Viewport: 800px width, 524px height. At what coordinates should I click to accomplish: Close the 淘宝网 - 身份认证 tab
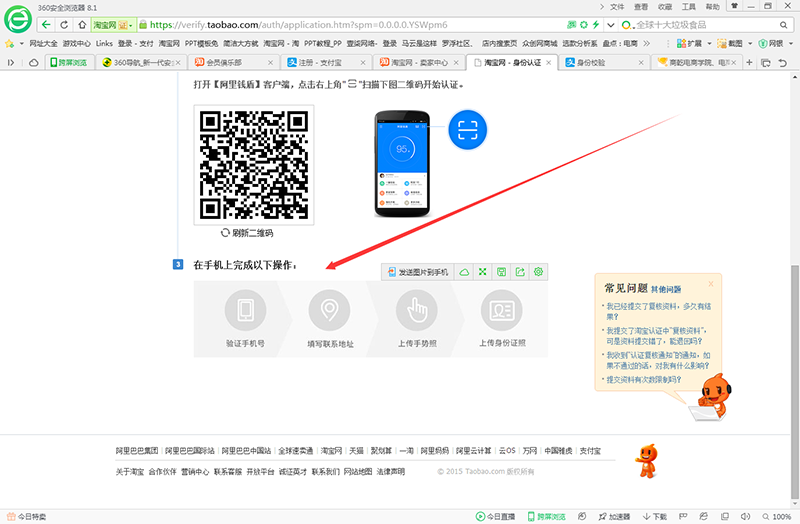point(548,63)
